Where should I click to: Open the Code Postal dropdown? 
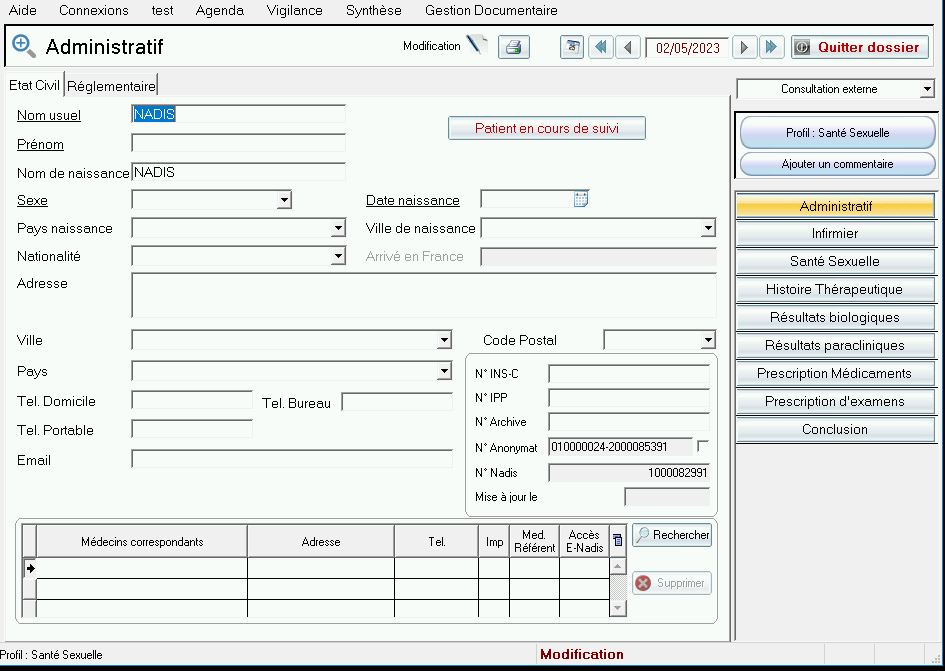(708, 340)
